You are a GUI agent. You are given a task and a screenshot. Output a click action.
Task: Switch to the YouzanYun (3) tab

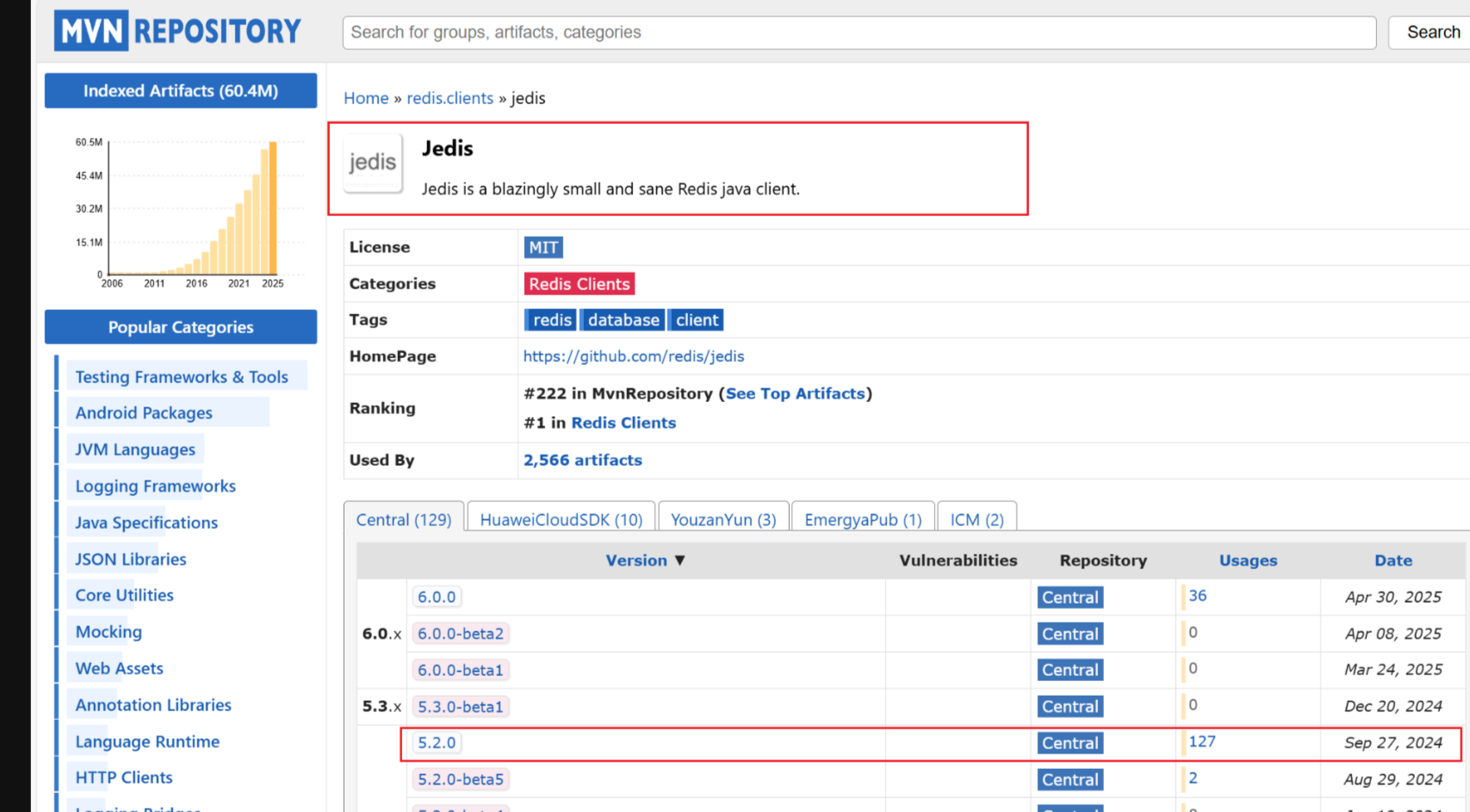point(723,519)
